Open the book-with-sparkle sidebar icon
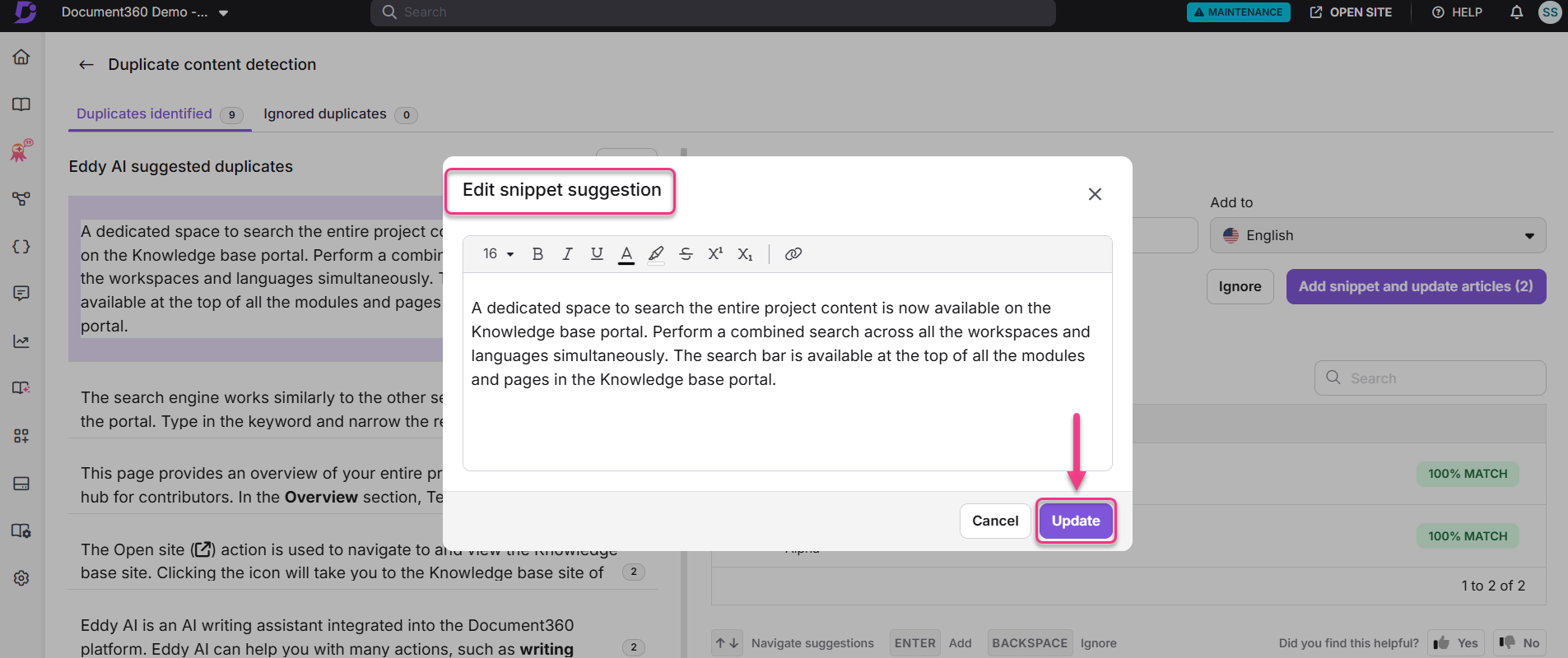1568x658 pixels. click(21, 388)
